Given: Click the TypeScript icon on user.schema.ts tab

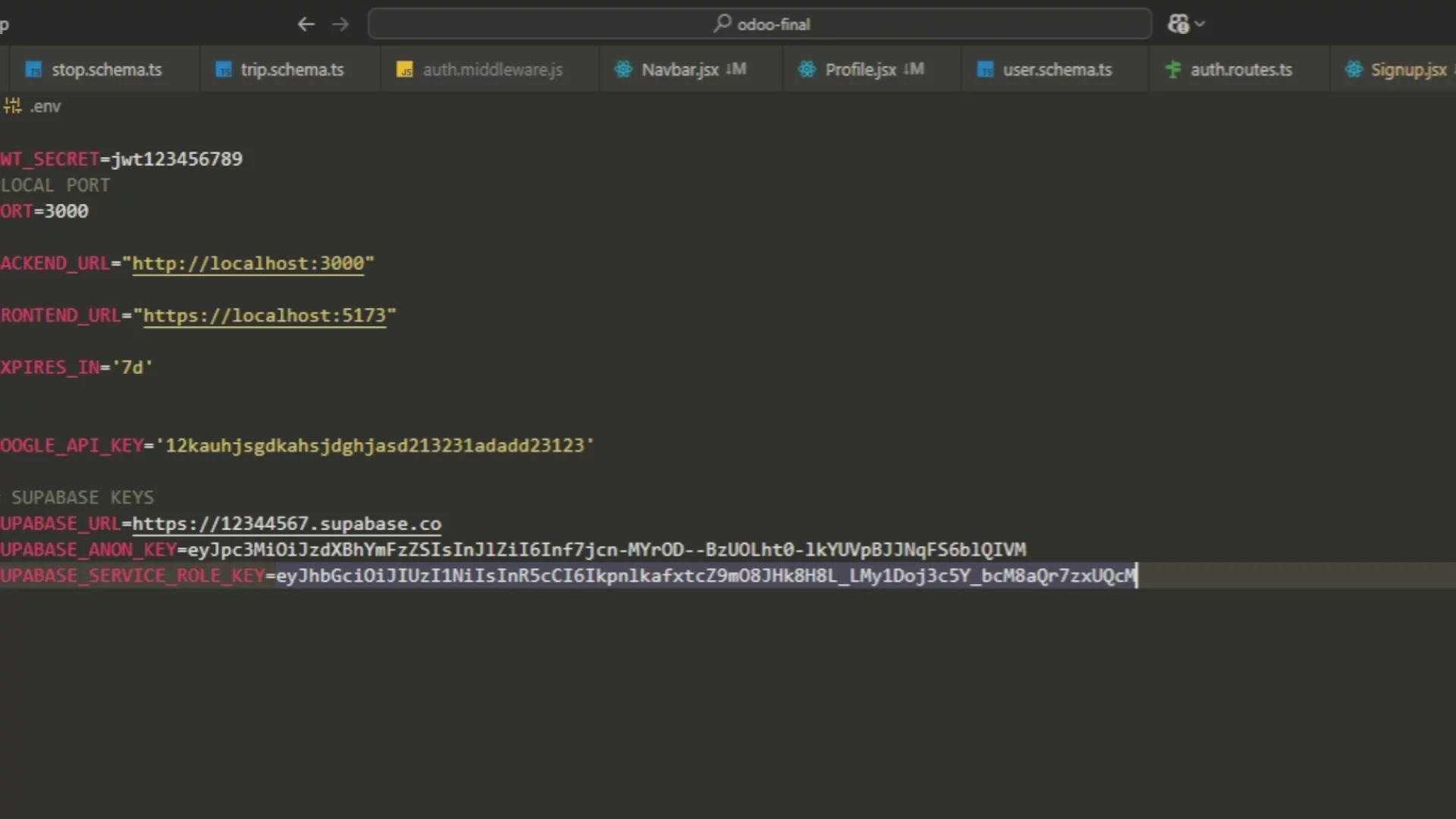Looking at the screenshot, I should point(986,69).
